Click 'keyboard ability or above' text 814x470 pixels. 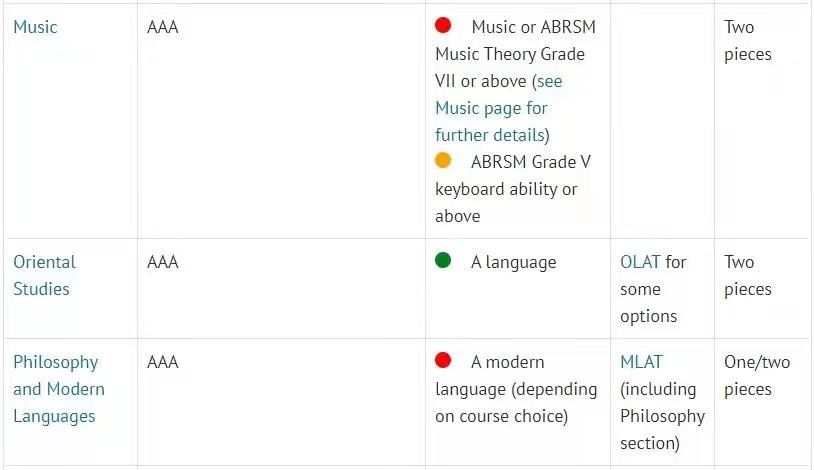[506, 203]
